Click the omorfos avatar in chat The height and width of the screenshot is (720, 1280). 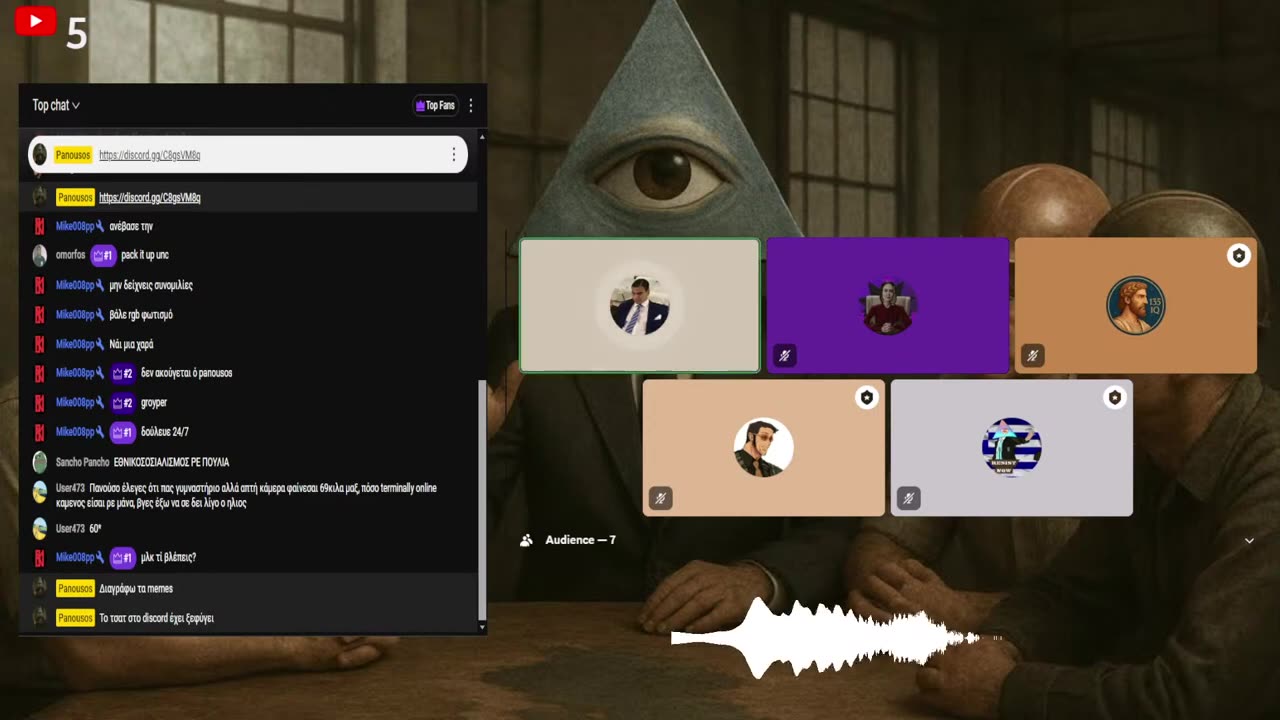tap(40, 255)
